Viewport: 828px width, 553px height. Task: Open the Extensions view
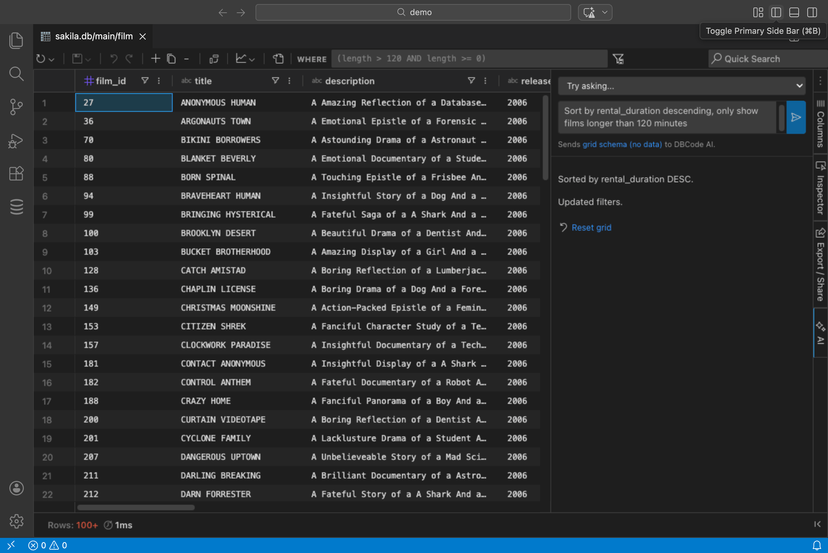point(16,174)
